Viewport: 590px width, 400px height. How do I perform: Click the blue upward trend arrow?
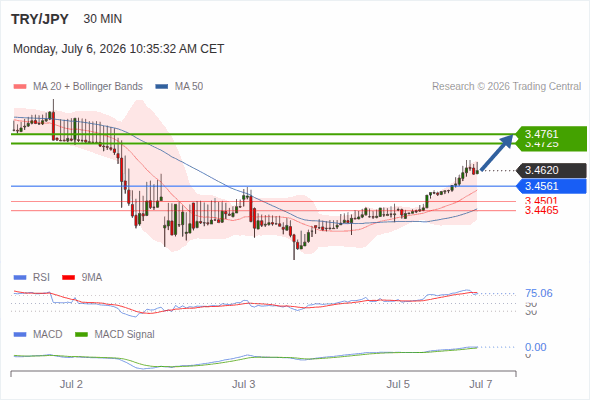pyautogui.click(x=497, y=153)
